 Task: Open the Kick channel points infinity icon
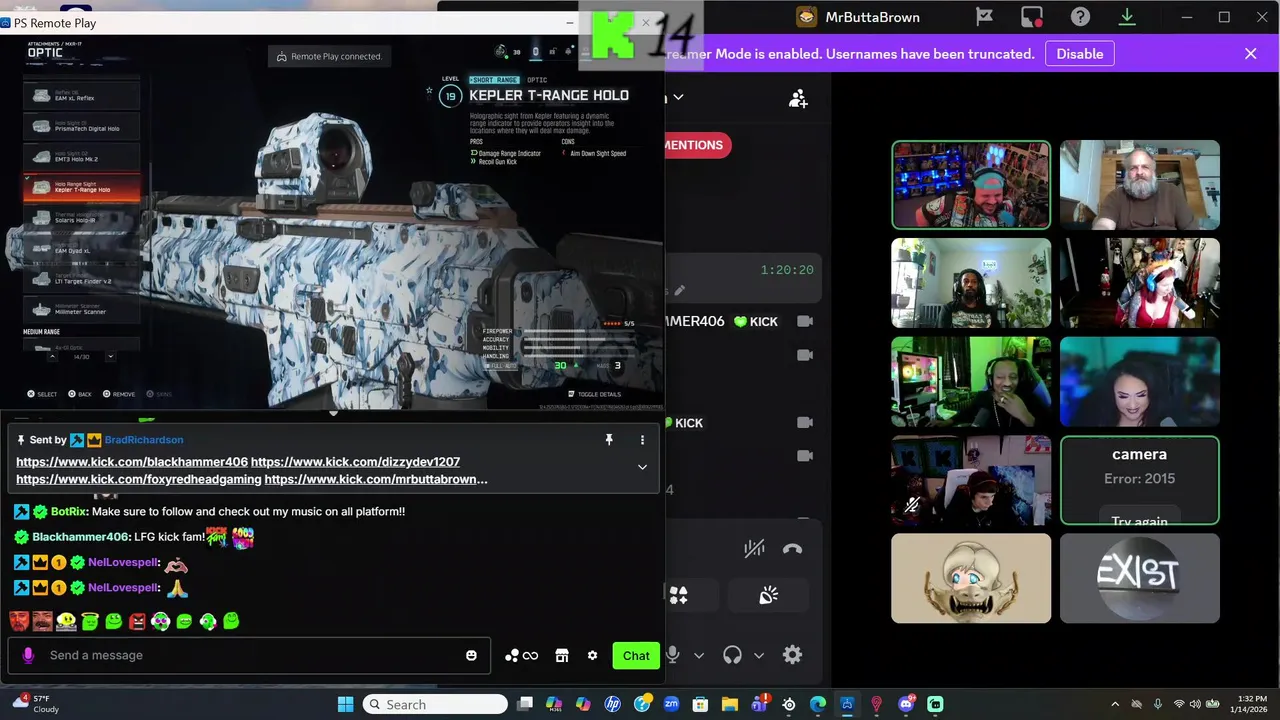[522, 656]
